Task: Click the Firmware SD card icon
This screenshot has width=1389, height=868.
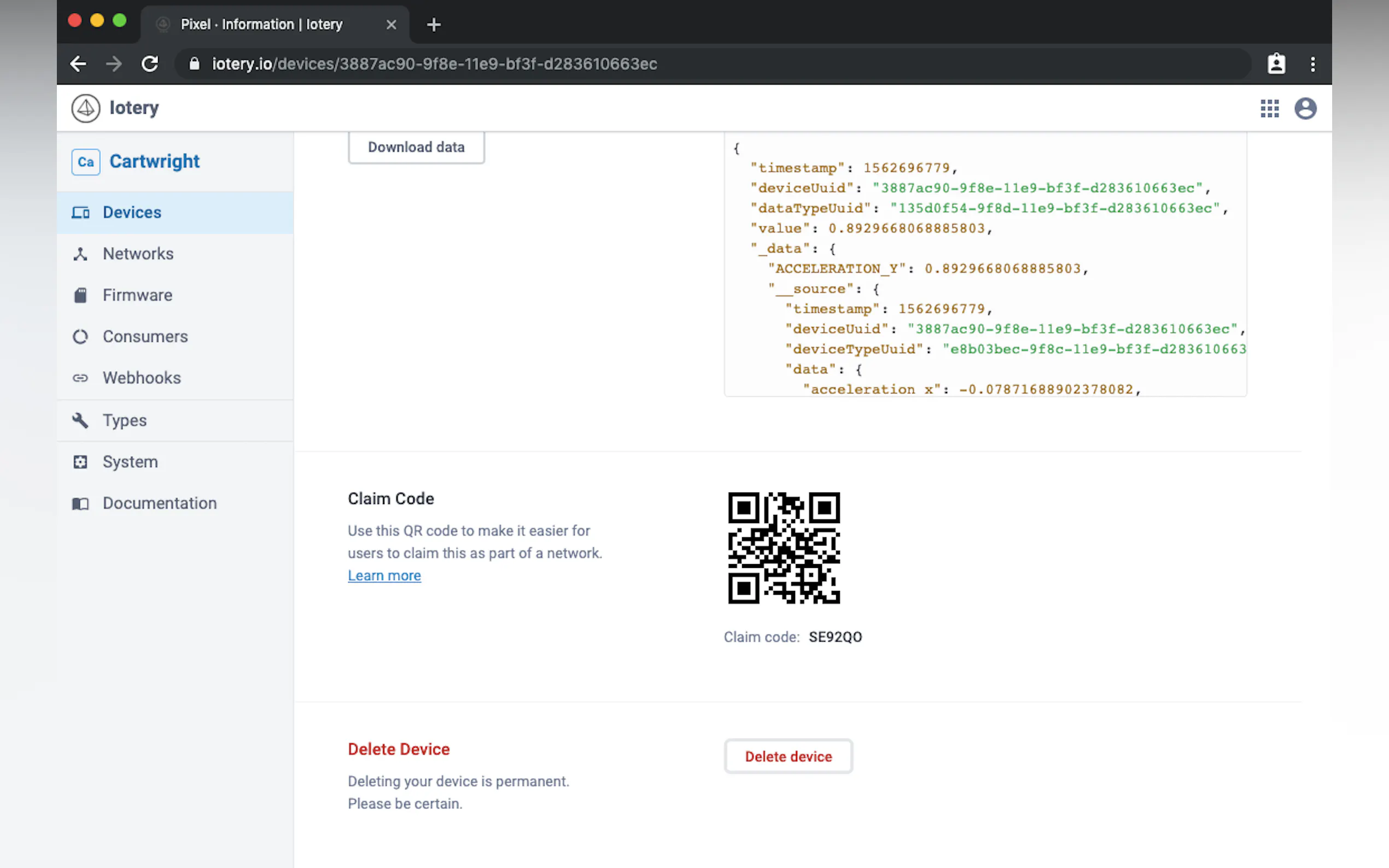Action: (80, 295)
